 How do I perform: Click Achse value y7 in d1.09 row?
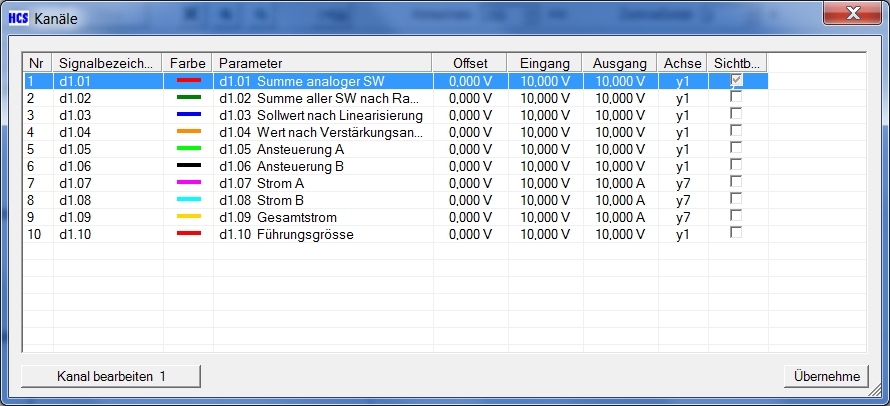click(x=683, y=217)
